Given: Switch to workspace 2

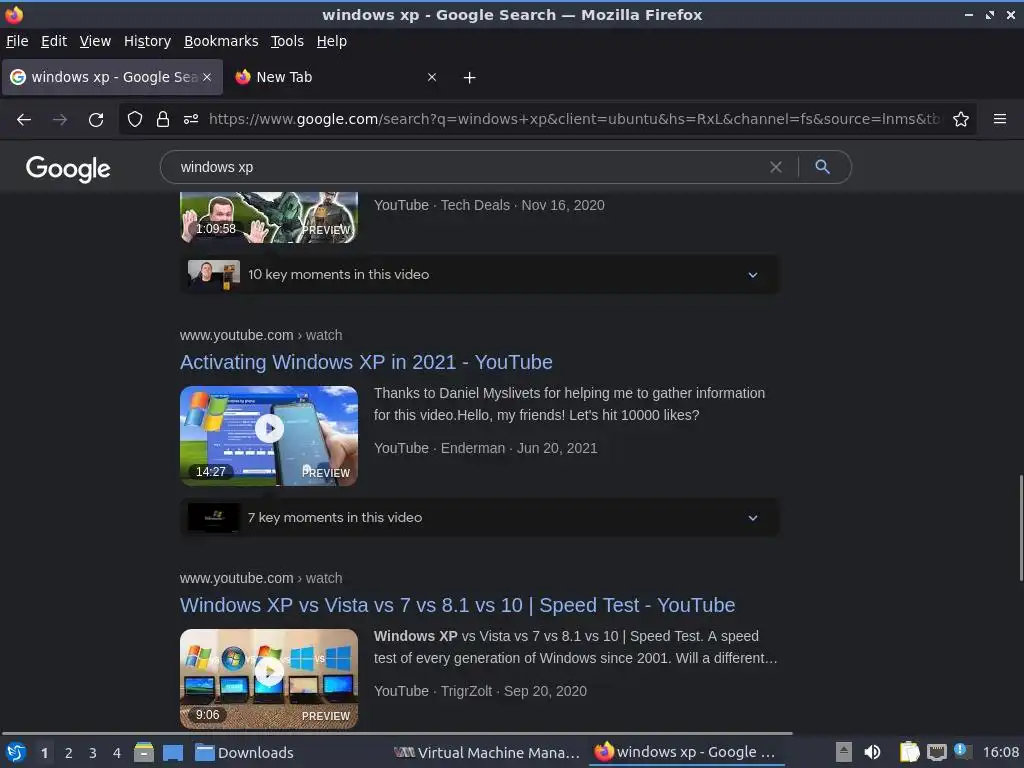Looking at the screenshot, I should point(69,753).
